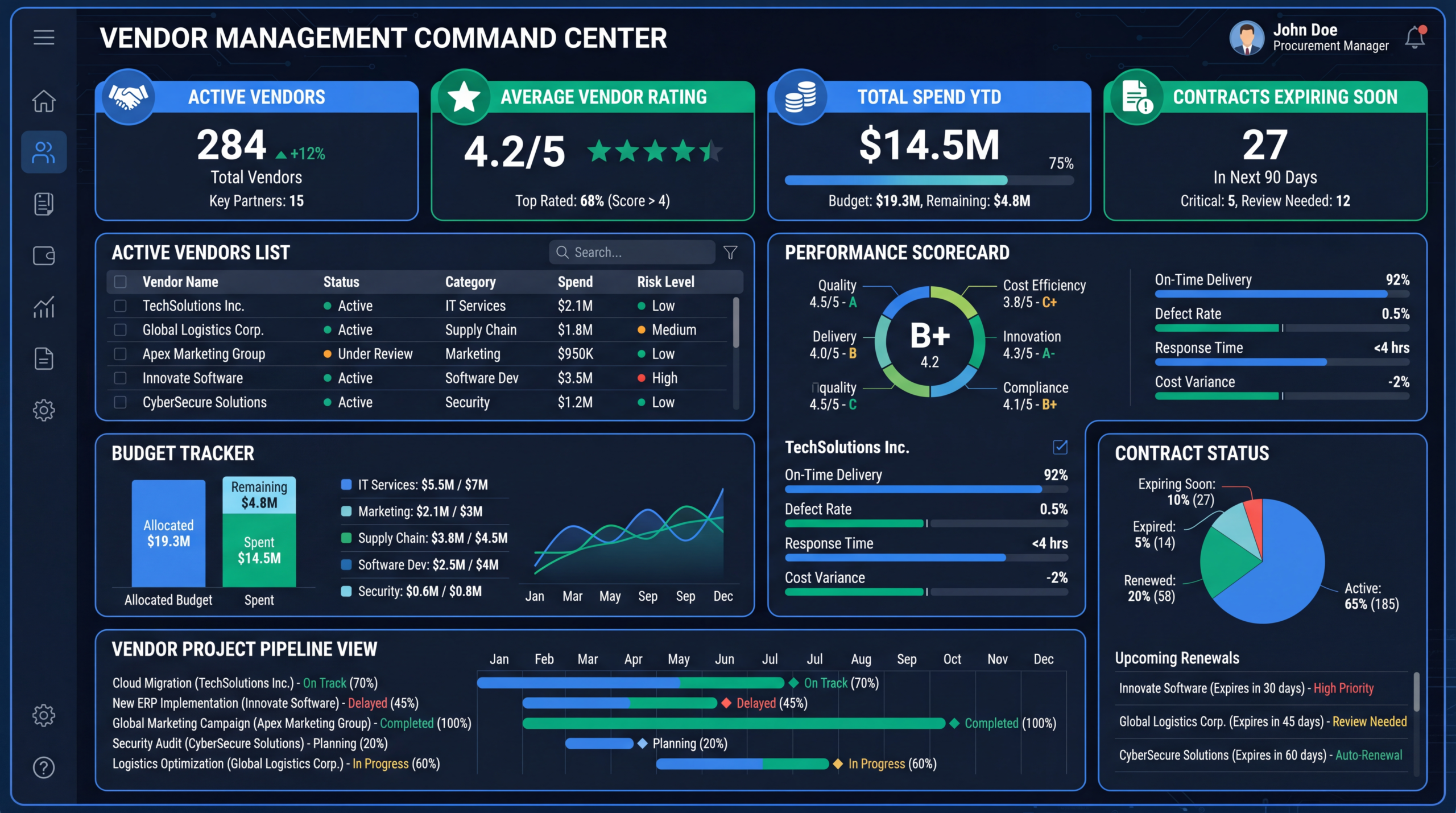Click the filter funnel icon in Active Vendors List
This screenshot has width=1456, height=813.
click(731, 252)
